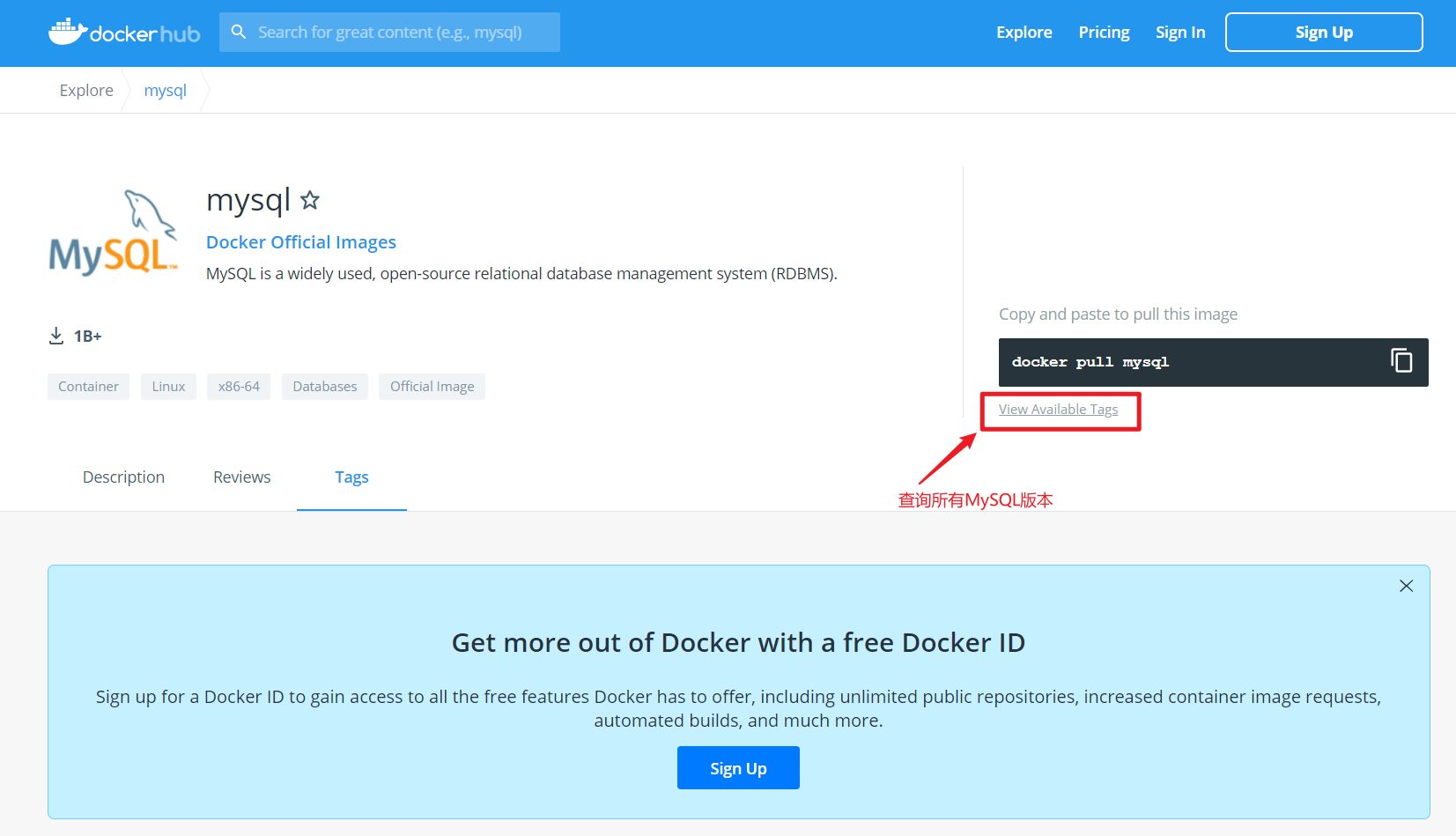The width and height of the screenshot is (1456, 836).
Task: Click the banner's blue Sign Up button
Action: 738,768
